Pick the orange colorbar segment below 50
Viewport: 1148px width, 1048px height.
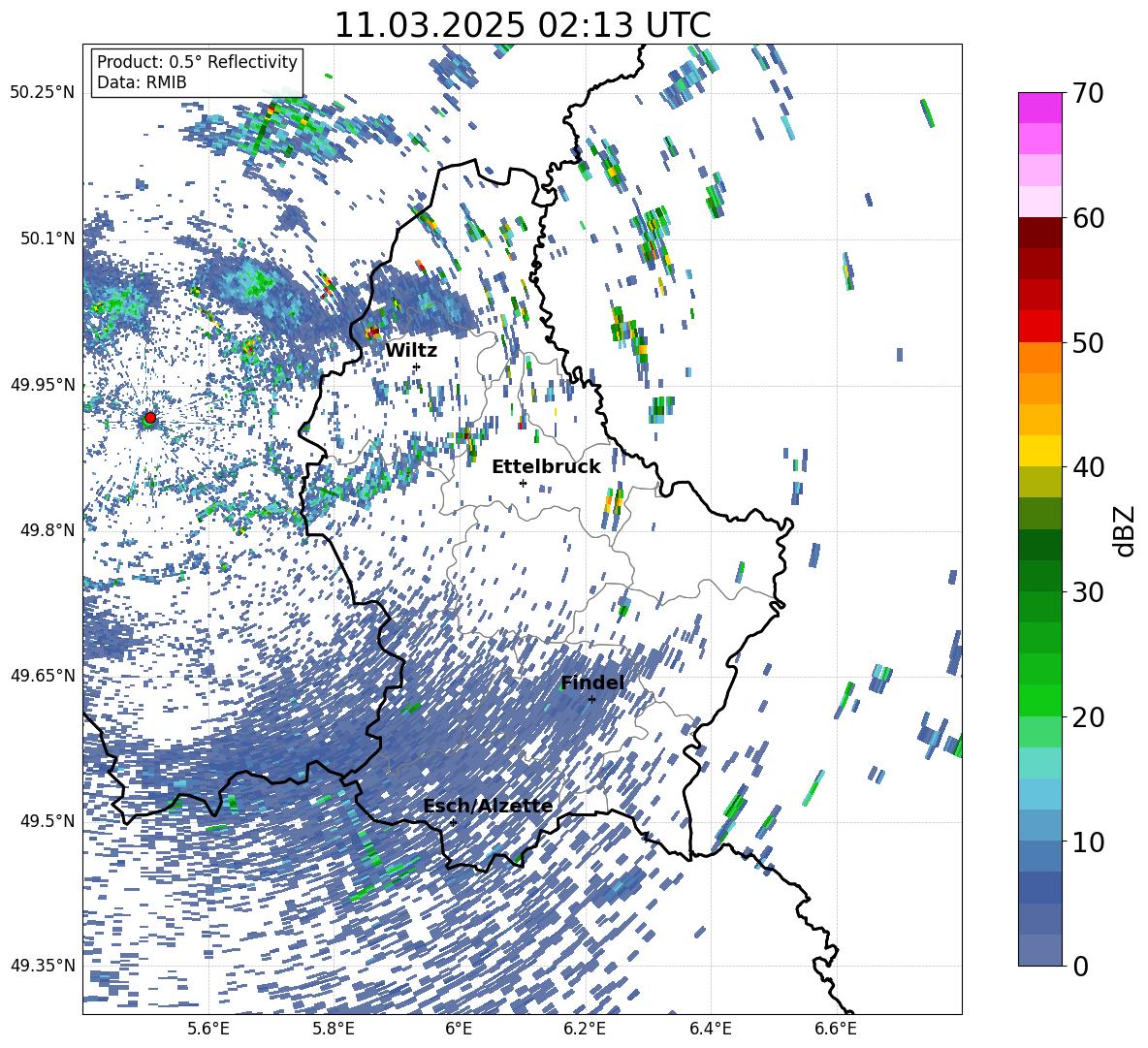tap(1039, 357)
